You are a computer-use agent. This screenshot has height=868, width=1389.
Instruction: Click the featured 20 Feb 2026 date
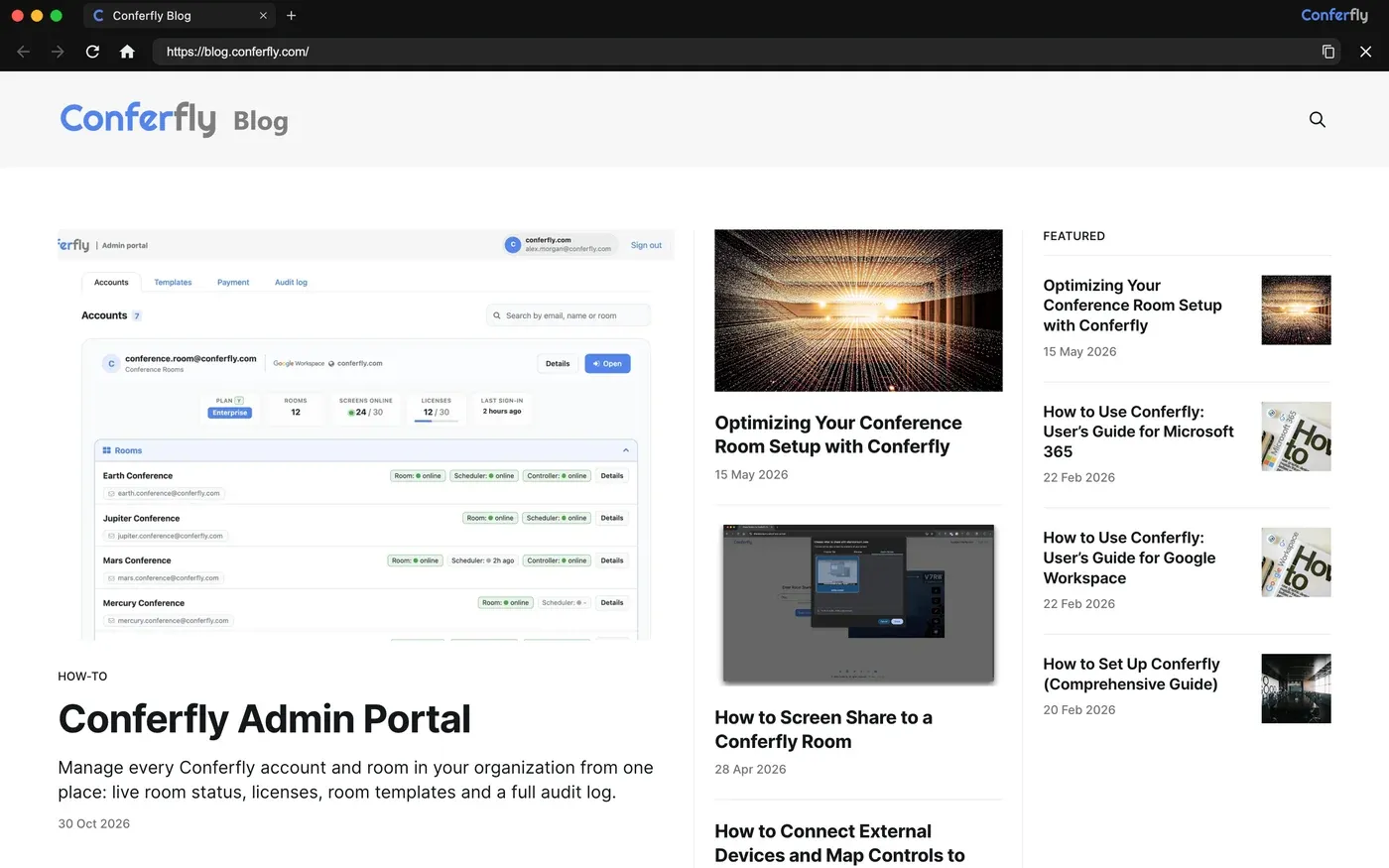[x=1079, y=710]
